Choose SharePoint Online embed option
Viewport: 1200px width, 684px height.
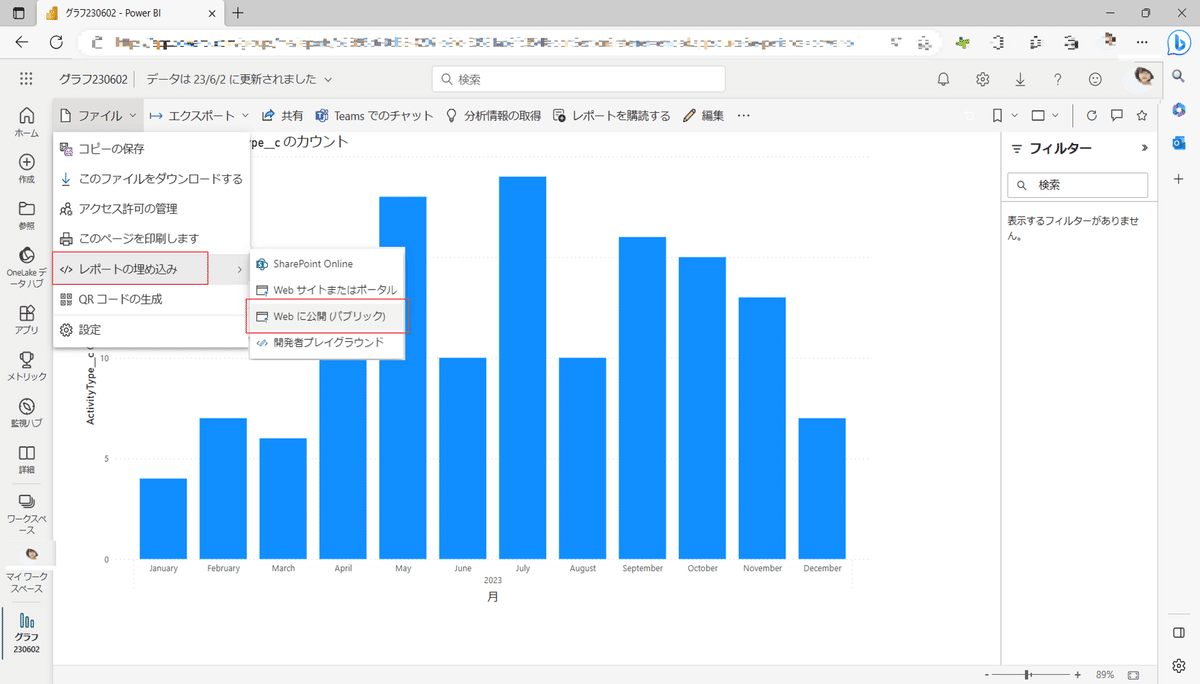(x=327, y=264)
